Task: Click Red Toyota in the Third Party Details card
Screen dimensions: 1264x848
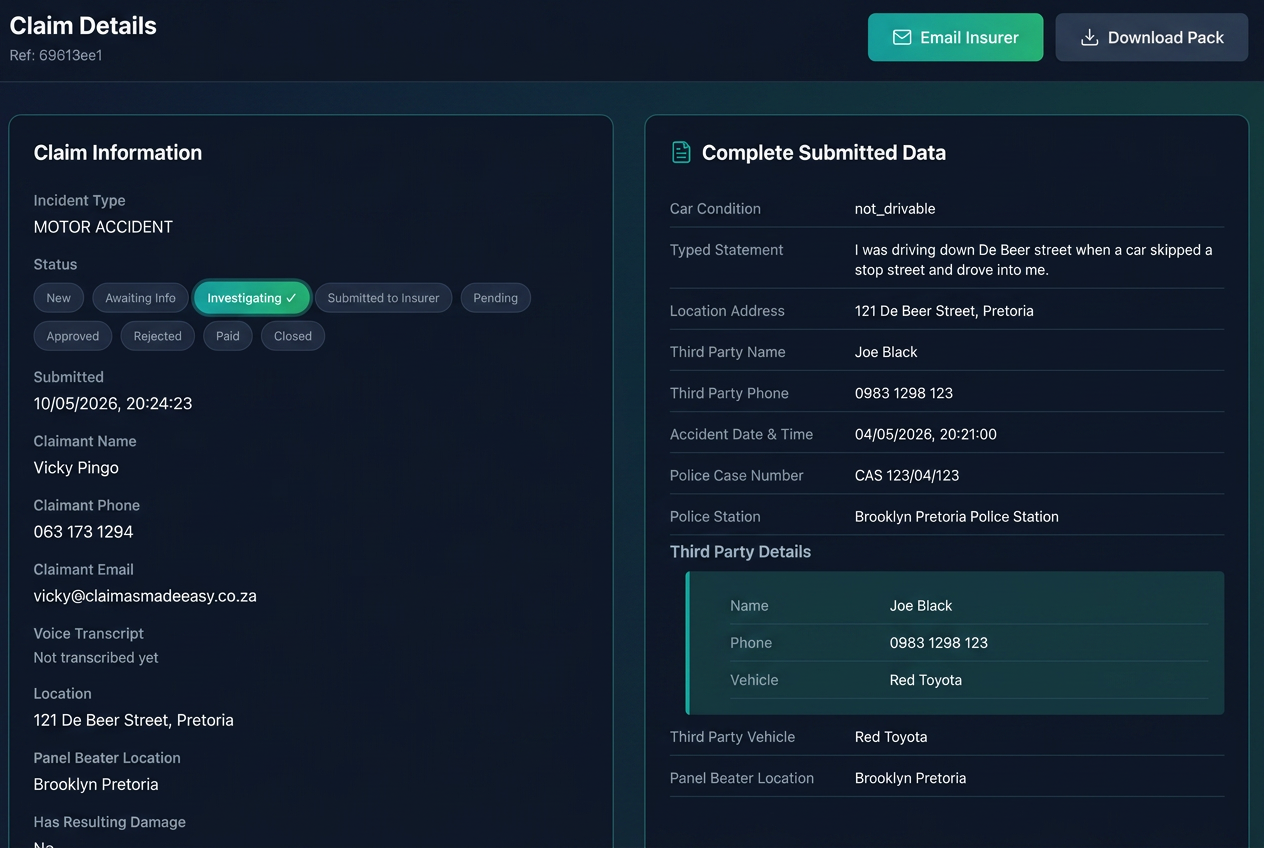Action: tap(926, 680)
